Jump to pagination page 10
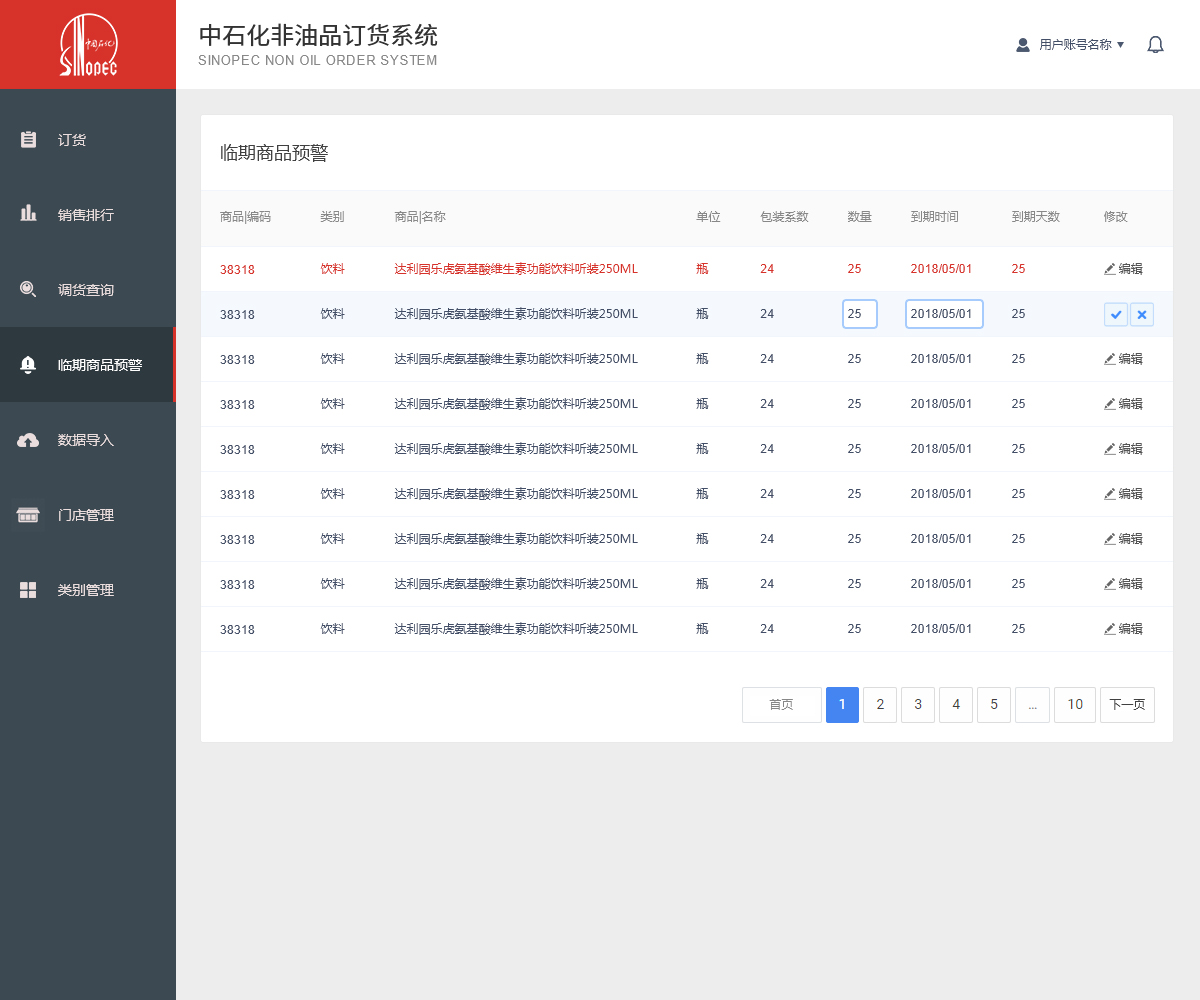This screenshot has width=1200, height=1000. (1074, 705)
